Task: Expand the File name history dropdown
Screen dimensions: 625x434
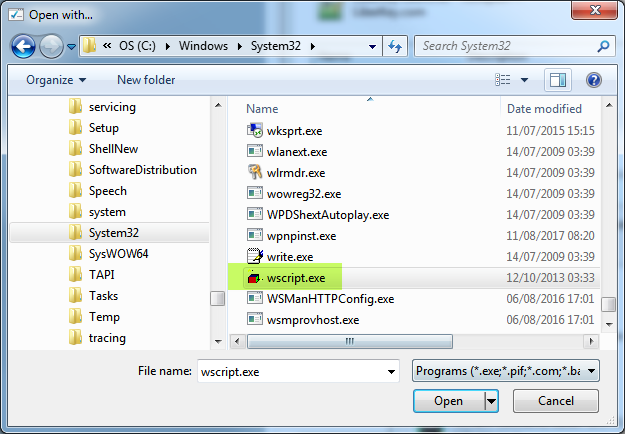Action: pyautogui.click(x=390, y=371)
